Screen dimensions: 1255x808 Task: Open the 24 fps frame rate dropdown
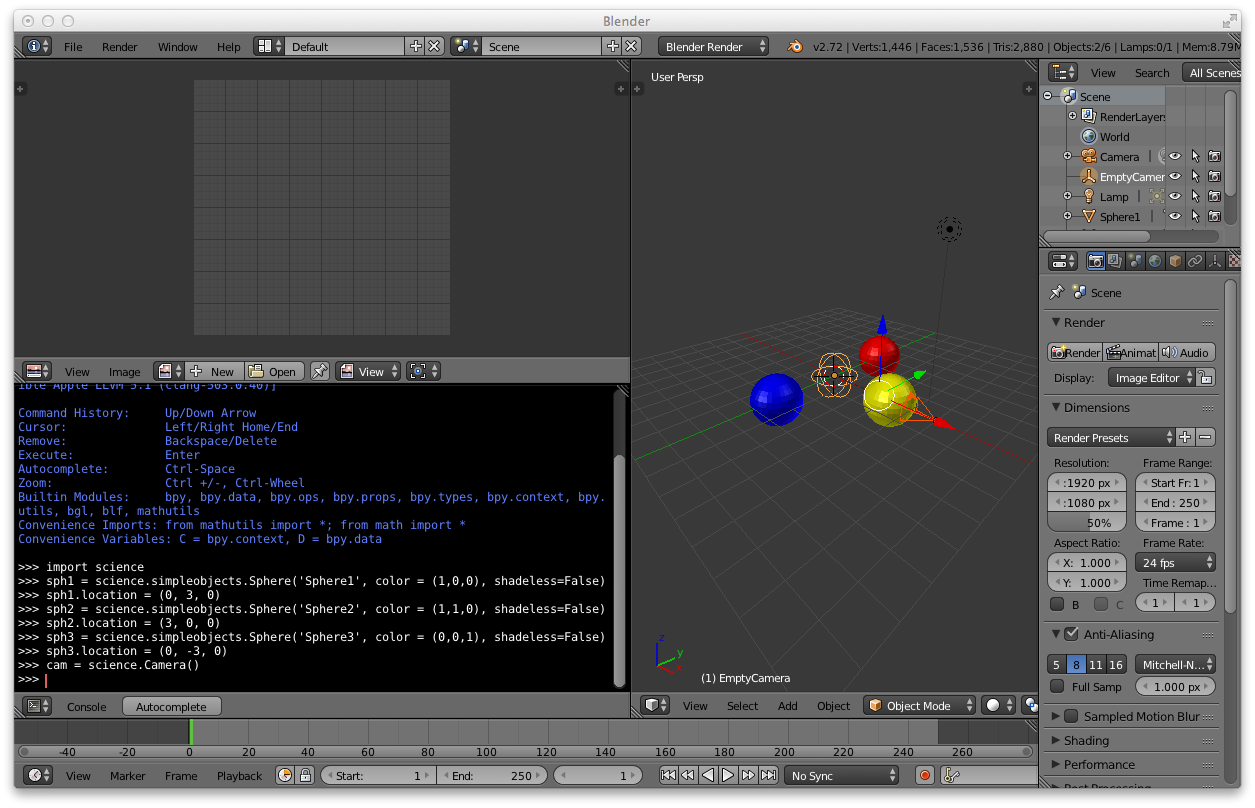point(1175,562)
